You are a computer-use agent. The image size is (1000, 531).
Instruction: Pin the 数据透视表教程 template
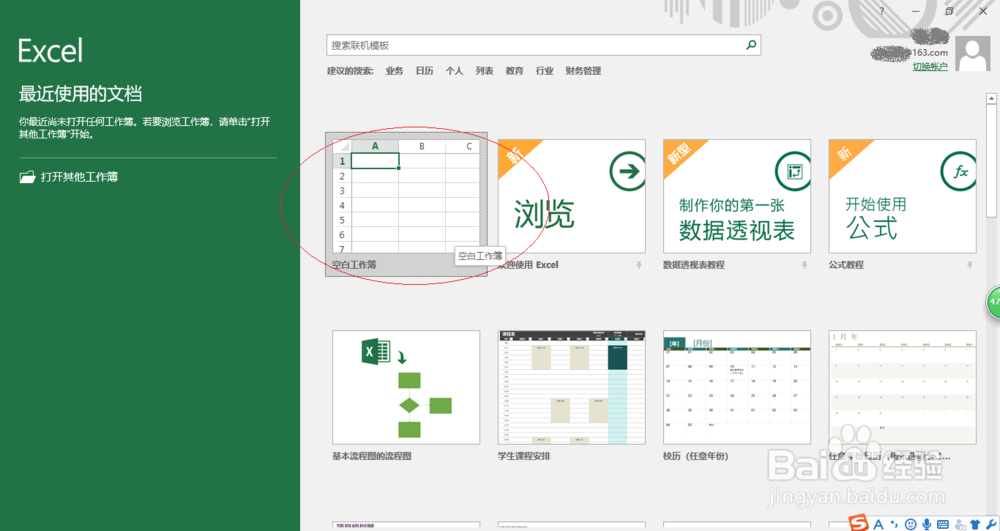pyautogui.click(x=804, y=265)
